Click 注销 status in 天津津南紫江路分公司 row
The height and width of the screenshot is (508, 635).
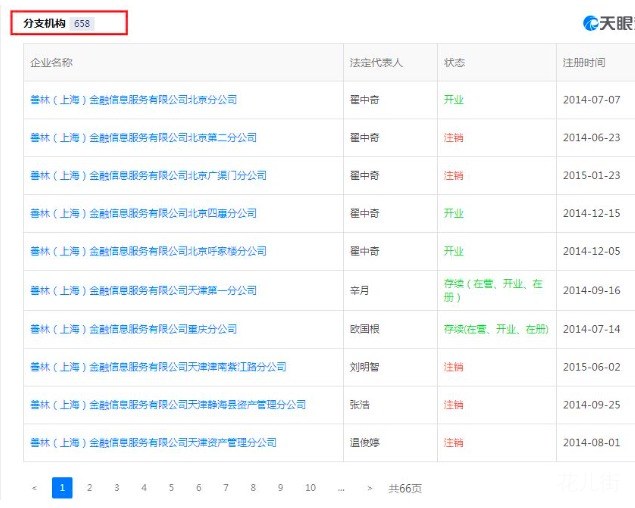click(454, 367)
